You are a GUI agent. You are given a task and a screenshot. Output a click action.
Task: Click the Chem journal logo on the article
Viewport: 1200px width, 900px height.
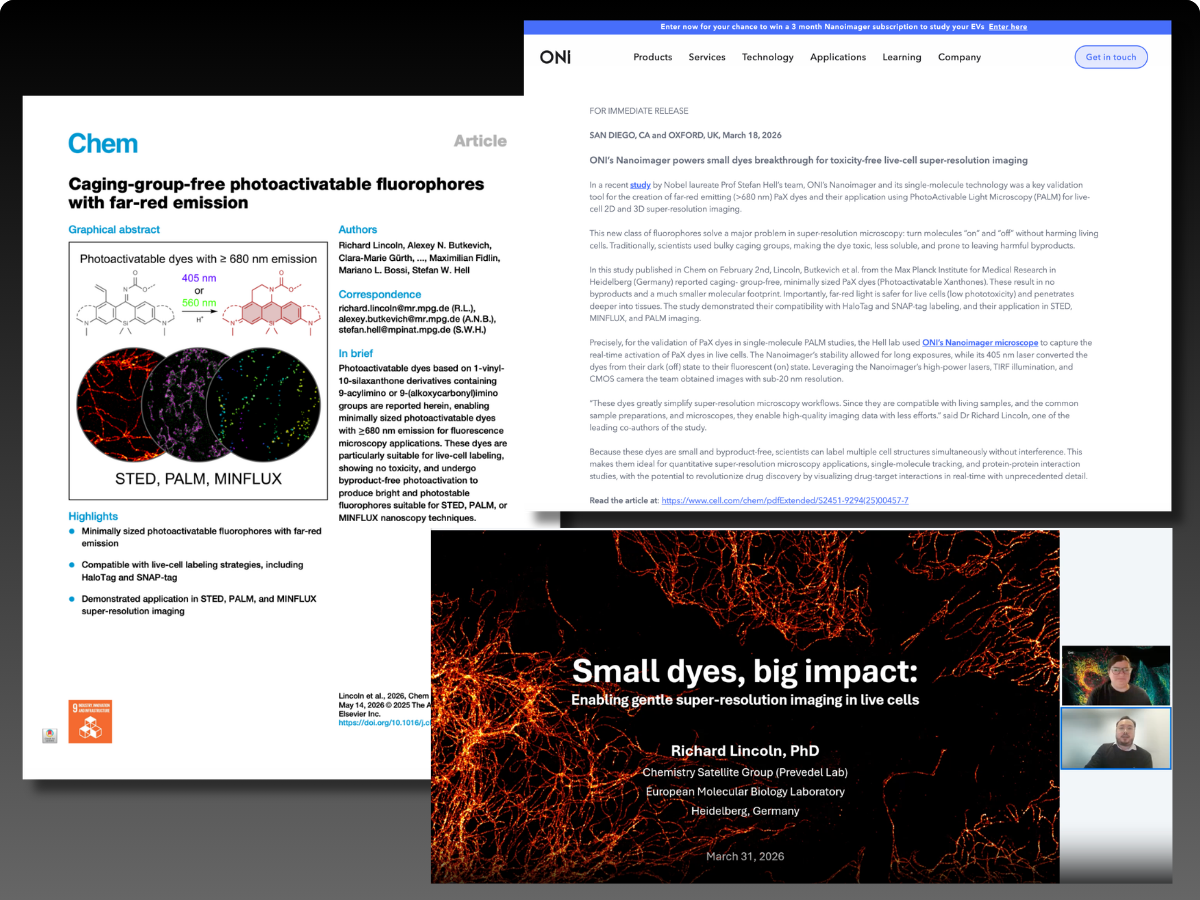pyautogui.click(x=103, y=143)
